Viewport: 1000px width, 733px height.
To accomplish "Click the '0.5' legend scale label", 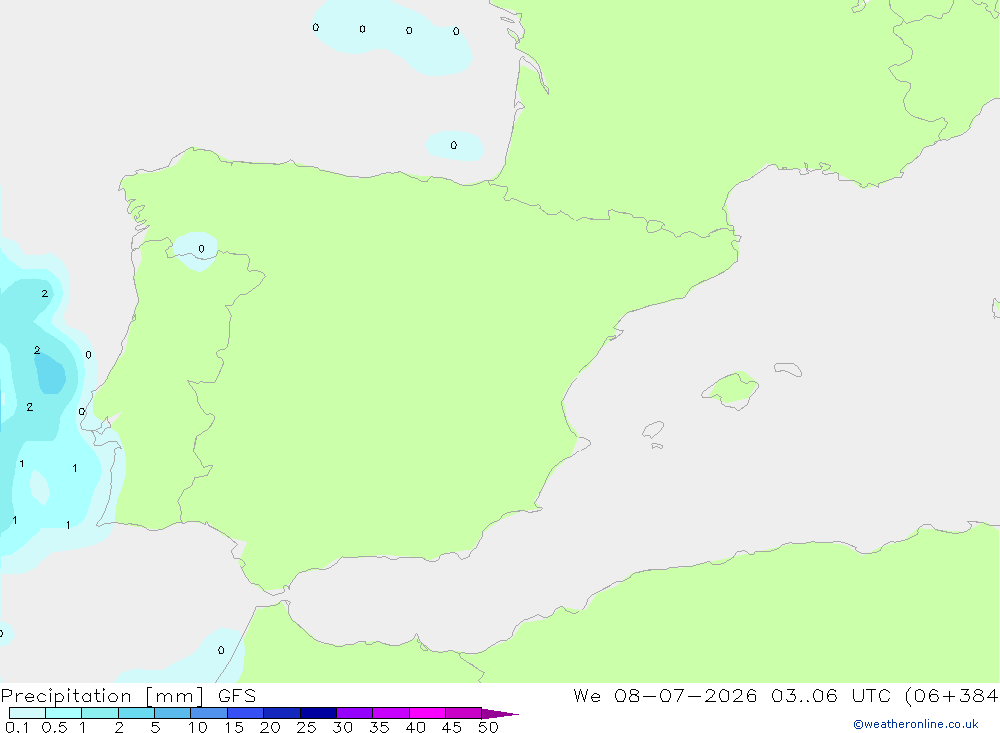I will pyautogui.click(x=54, y=727).
